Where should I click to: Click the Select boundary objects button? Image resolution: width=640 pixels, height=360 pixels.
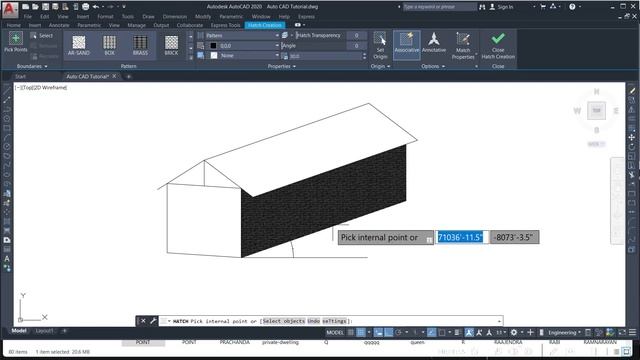41,36
